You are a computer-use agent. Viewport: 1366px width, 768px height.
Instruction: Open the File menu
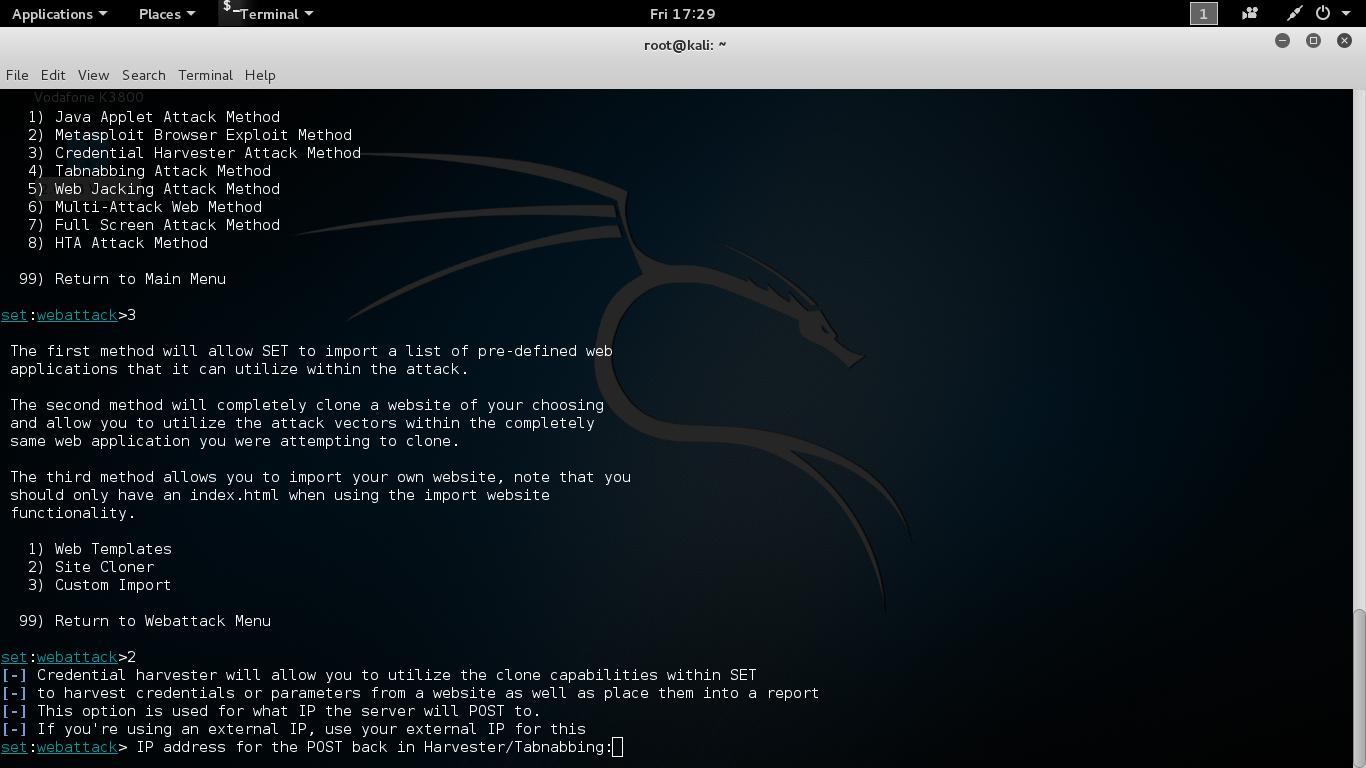click(17, 75)
